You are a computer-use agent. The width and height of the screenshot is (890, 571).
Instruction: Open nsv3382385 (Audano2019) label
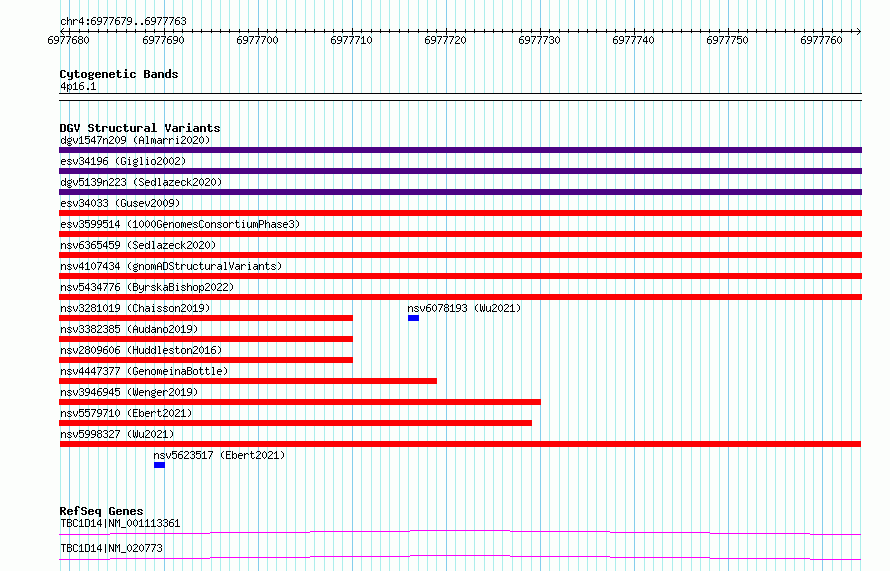click(129, 329)
